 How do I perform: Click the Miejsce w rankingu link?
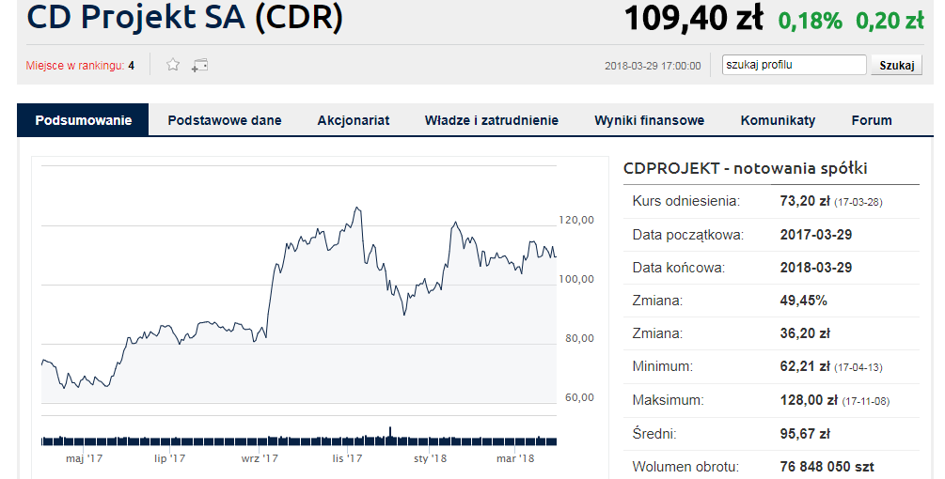[x=75, y=66]
